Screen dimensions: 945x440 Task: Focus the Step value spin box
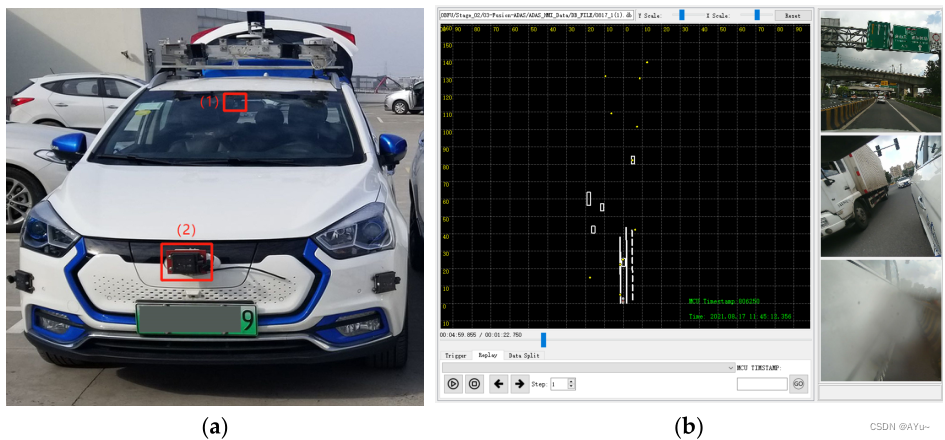pos(563,384)
